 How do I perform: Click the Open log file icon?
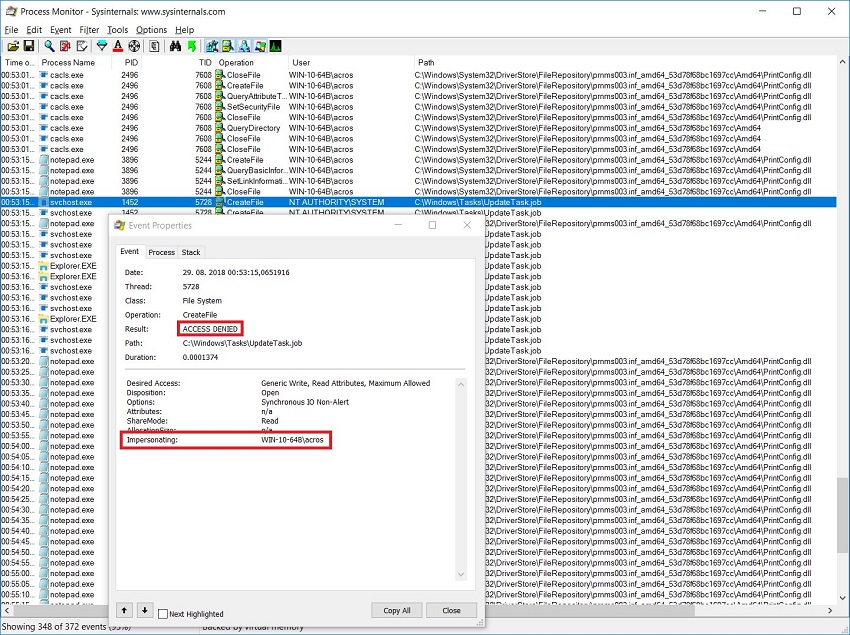point(13,46)
